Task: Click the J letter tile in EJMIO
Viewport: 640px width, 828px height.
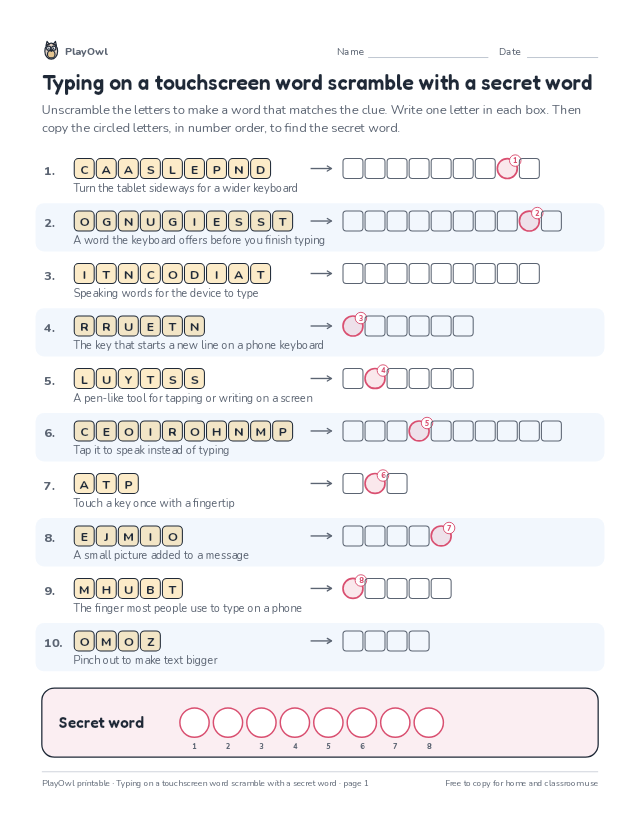Action: tap(106, 537)
